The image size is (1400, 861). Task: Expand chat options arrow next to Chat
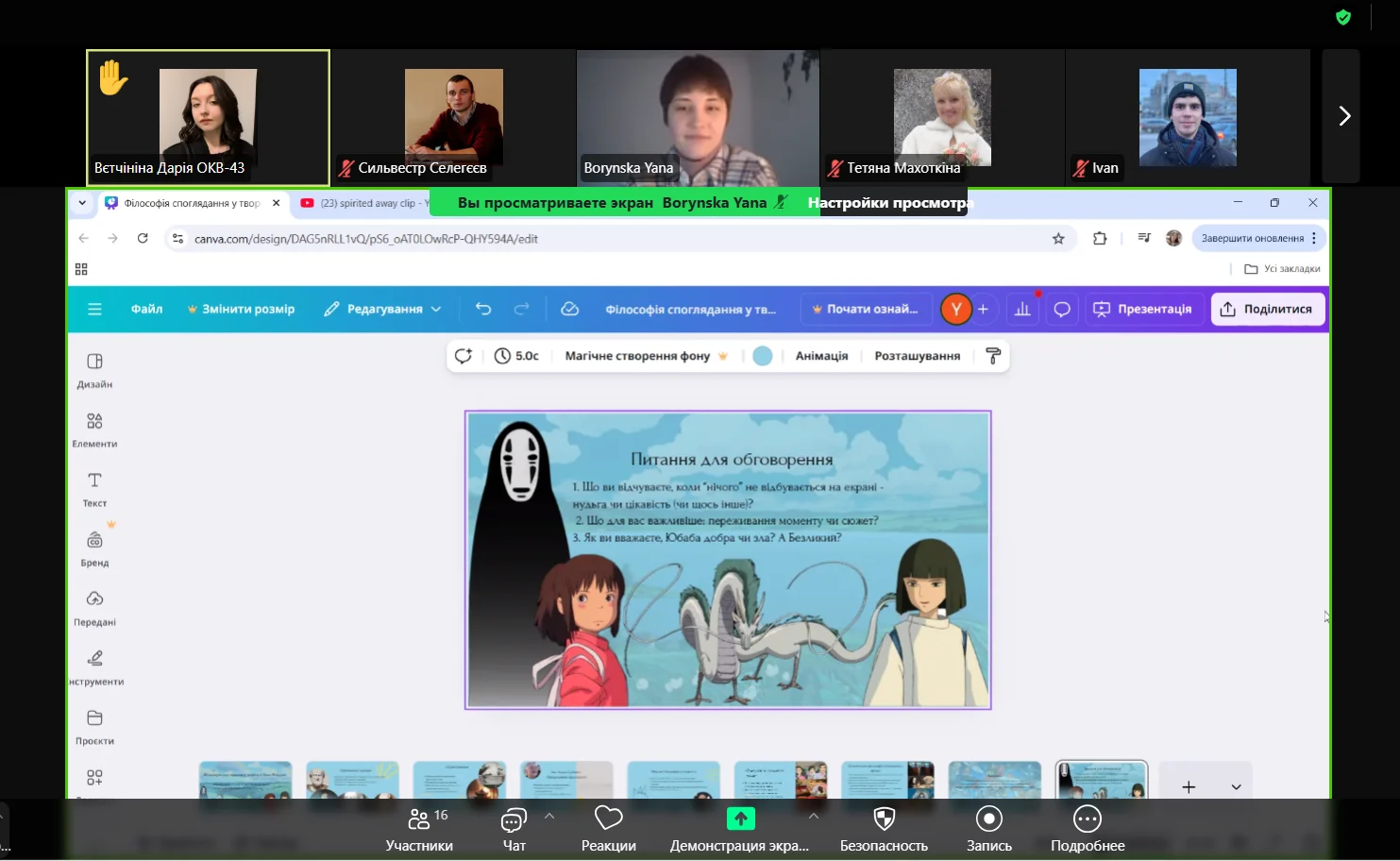pyautogui.click(x=549, y=816)
